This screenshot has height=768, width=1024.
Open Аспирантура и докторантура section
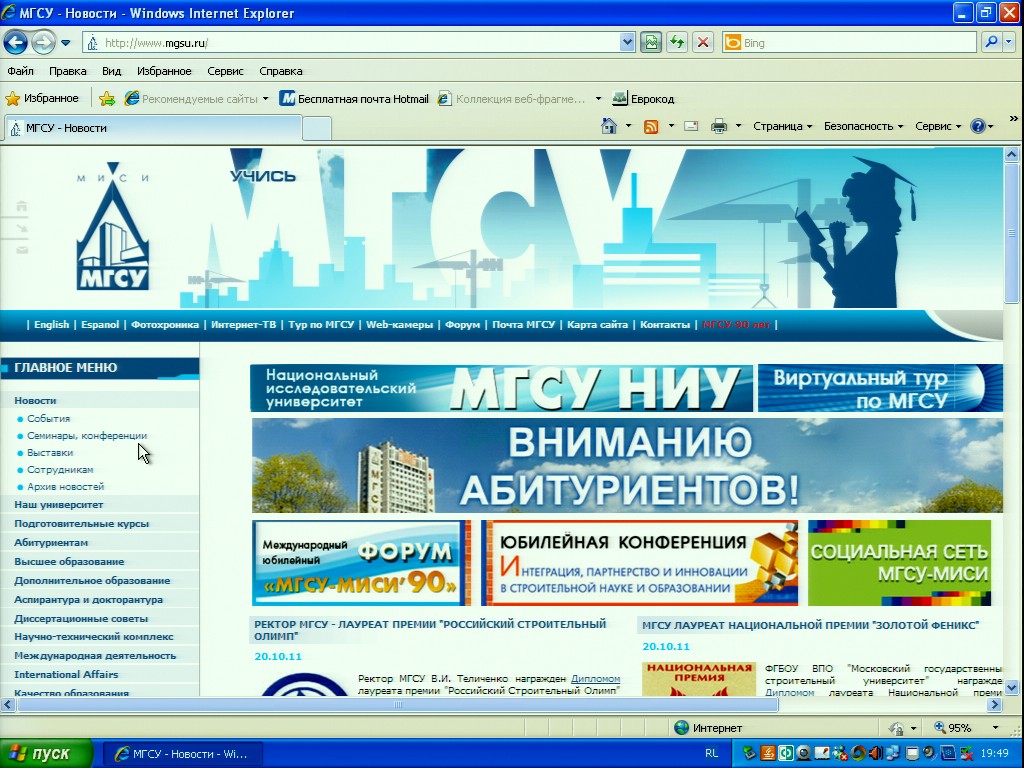(x=88, y=600)
